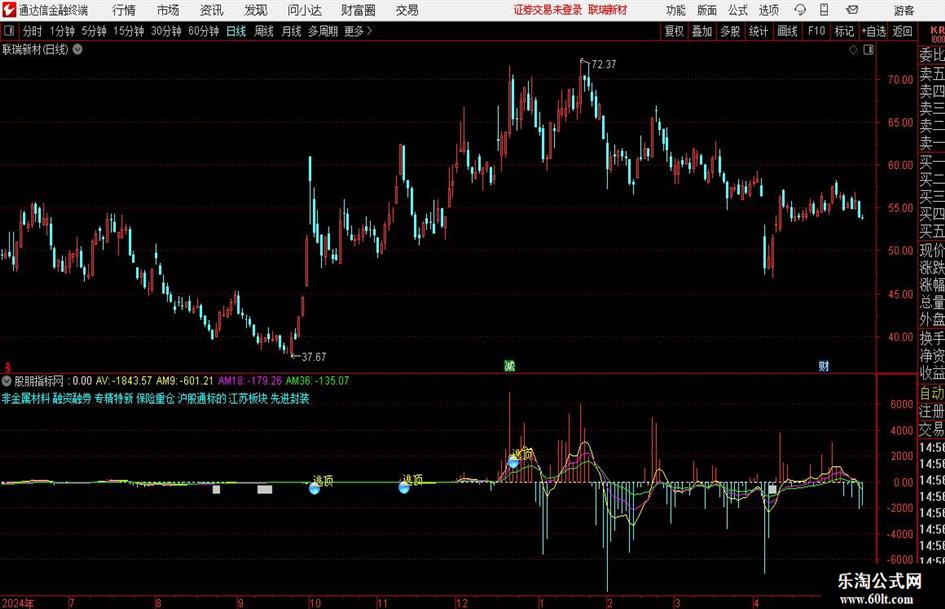
Task: Expand the 更多 periods chevron
Action: [x=358, y=31]
